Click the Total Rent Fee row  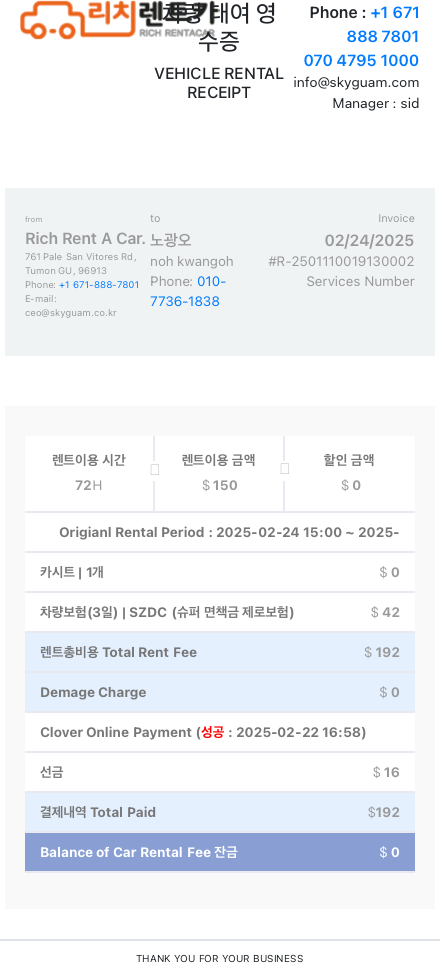tap(220, 652)
